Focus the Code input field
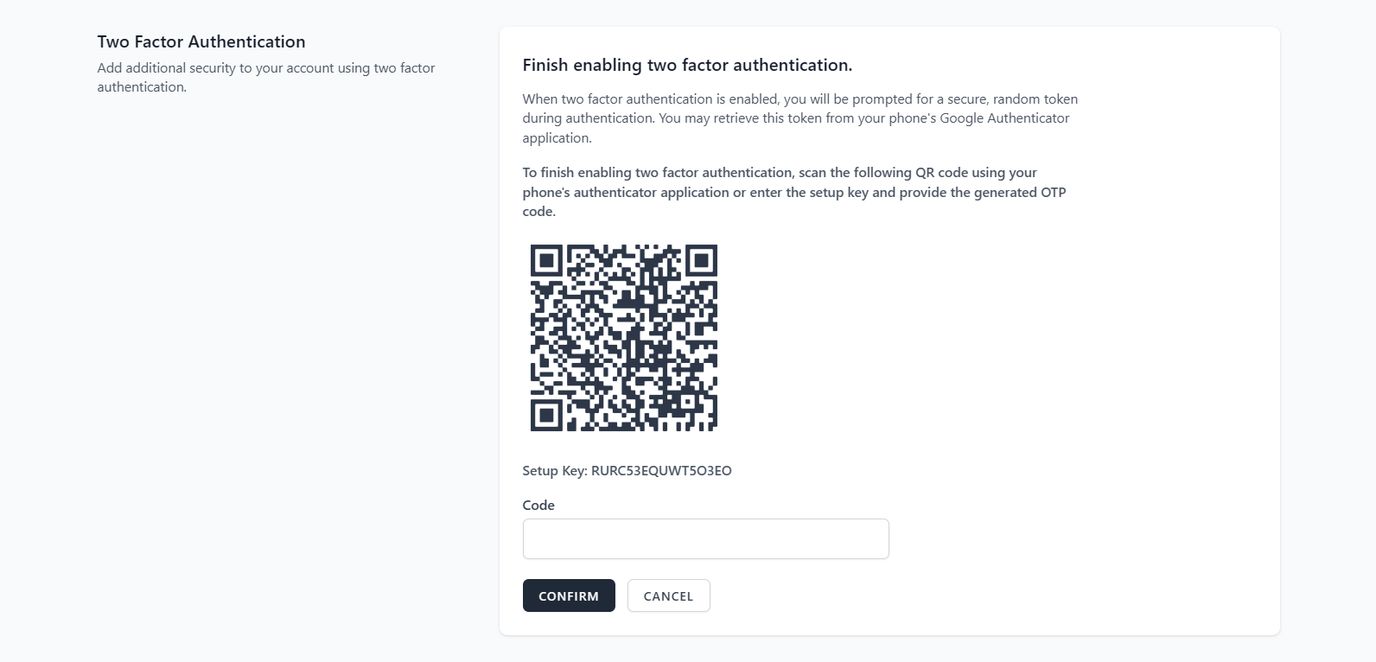This screenshot has width=1376, height=662. [x=705, y=539]
